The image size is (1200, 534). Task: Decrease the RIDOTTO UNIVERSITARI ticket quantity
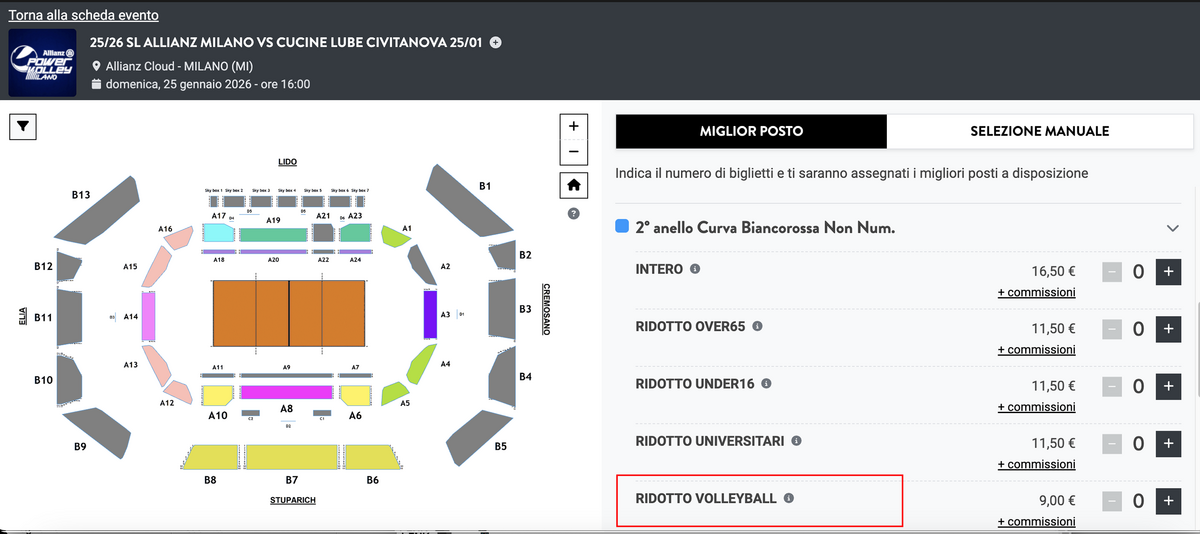coord(1112,443)
